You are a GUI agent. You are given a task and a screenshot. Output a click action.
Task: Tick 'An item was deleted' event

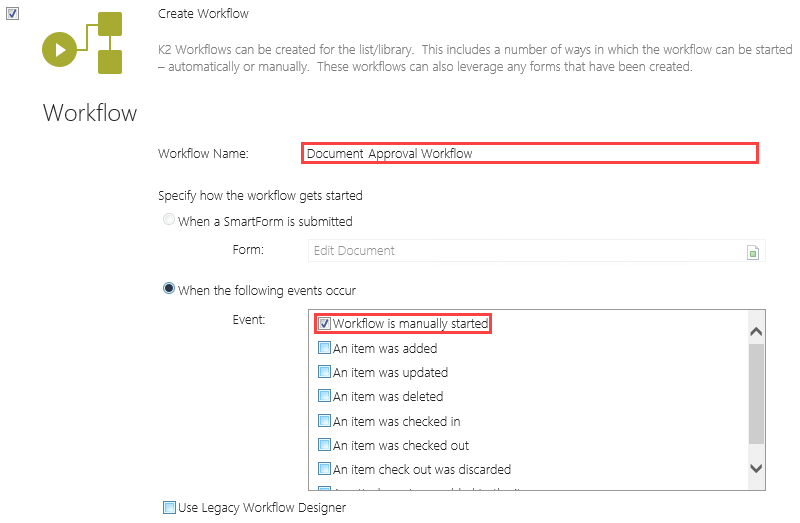324,396
